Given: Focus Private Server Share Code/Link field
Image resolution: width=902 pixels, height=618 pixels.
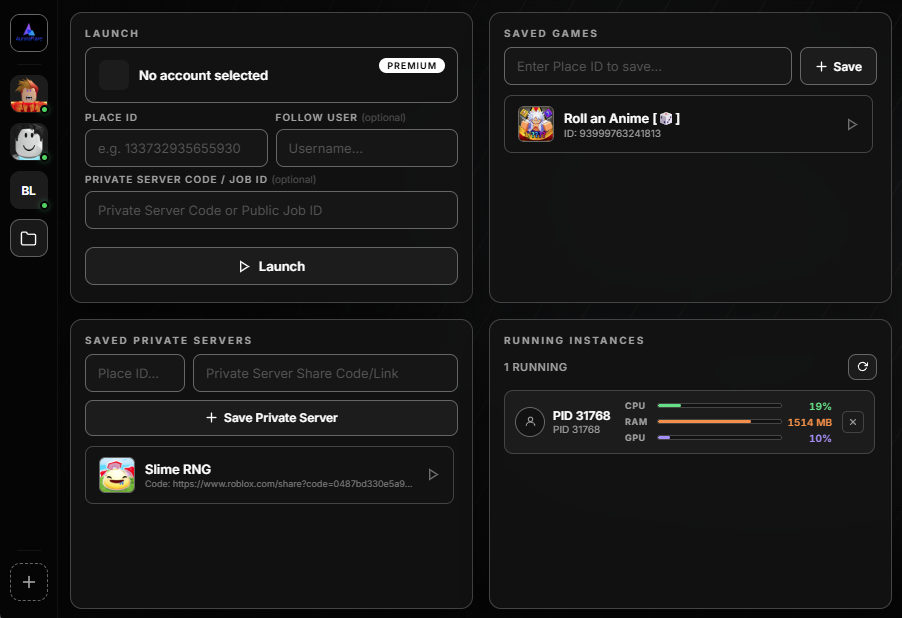Looking at the screenshot, I should coord(325,373).
